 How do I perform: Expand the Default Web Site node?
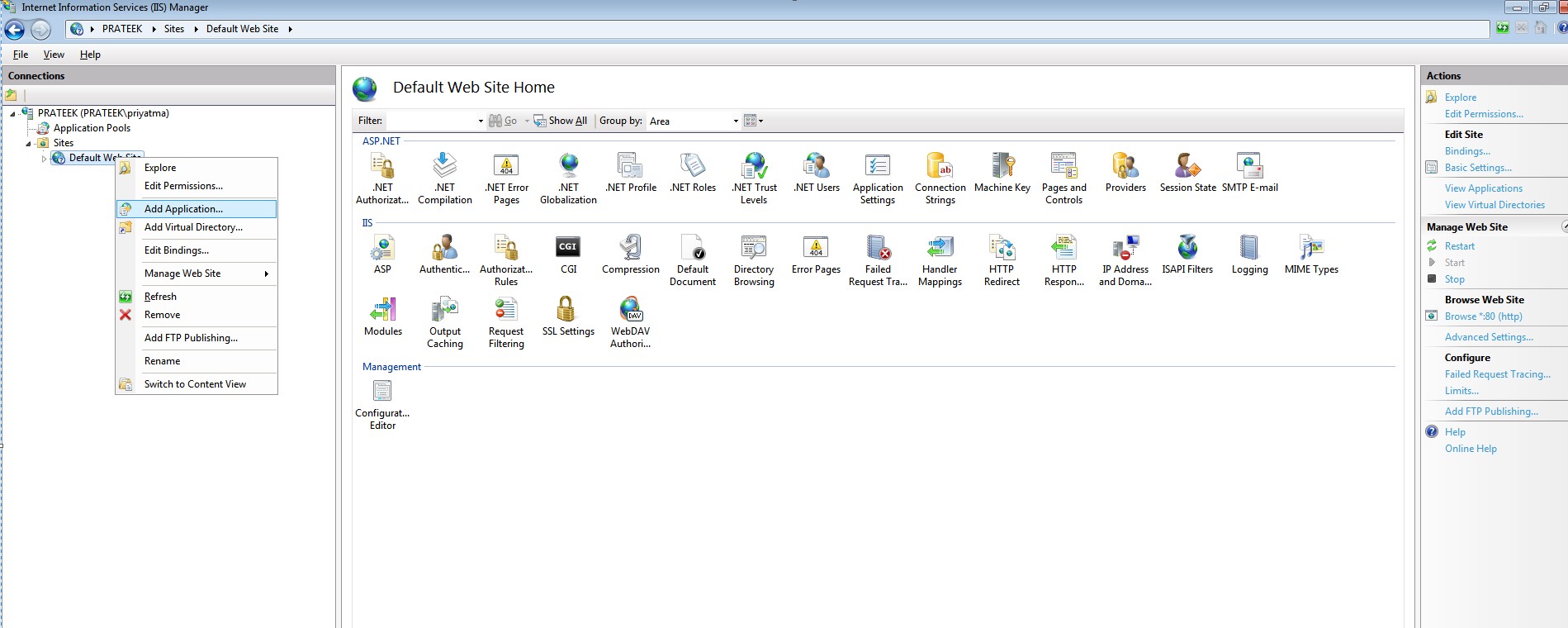(44, 159)
